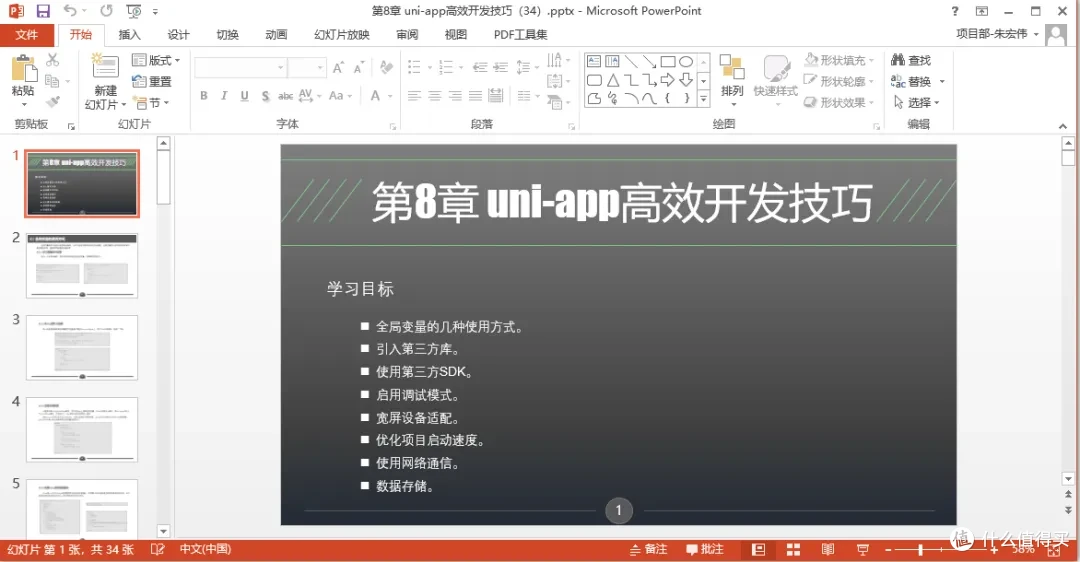Start slideshow from beginning icon in title bar
The height and width of the screenshot is (562, 1080).
point(134,11)
